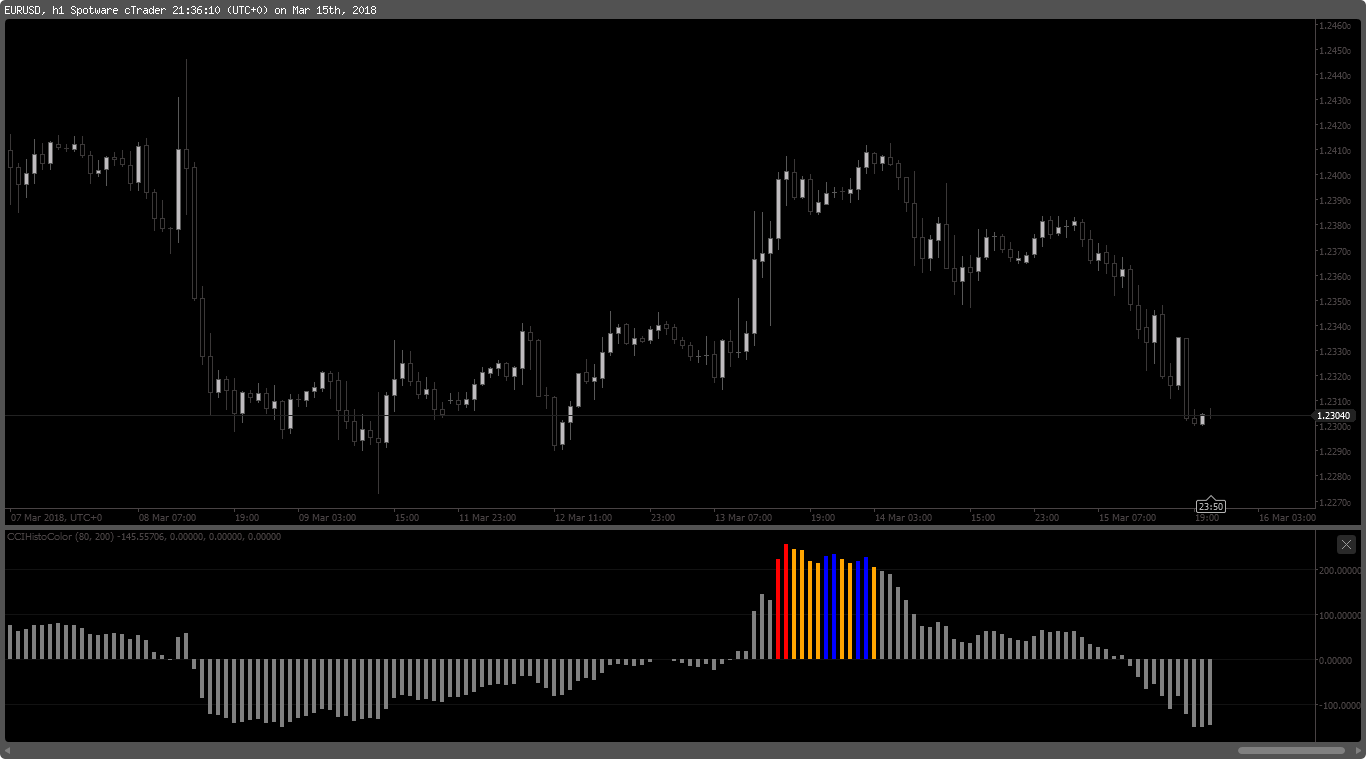Click the scrollbar left arrow

click(8, 750)
